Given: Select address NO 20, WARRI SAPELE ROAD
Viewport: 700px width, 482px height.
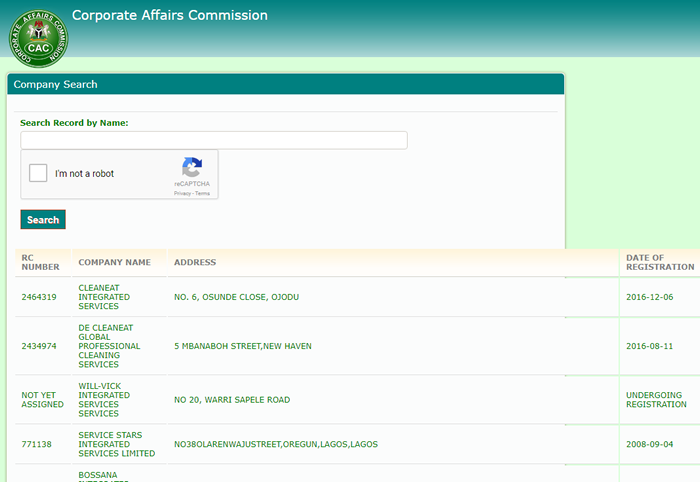Looking at the screenshot, I should tap(232, 400).
